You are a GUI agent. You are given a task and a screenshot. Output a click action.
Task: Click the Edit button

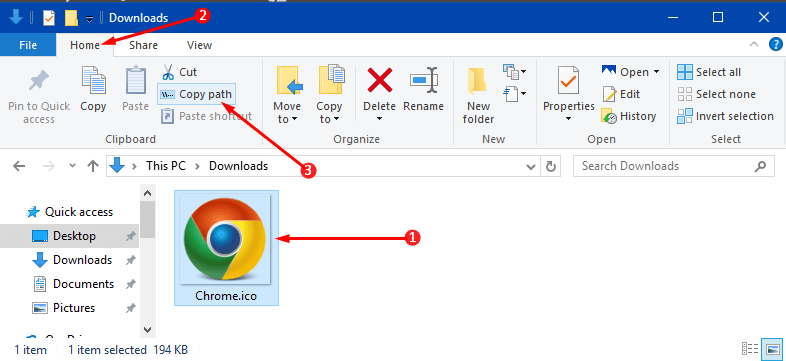[x=622, y=94]
